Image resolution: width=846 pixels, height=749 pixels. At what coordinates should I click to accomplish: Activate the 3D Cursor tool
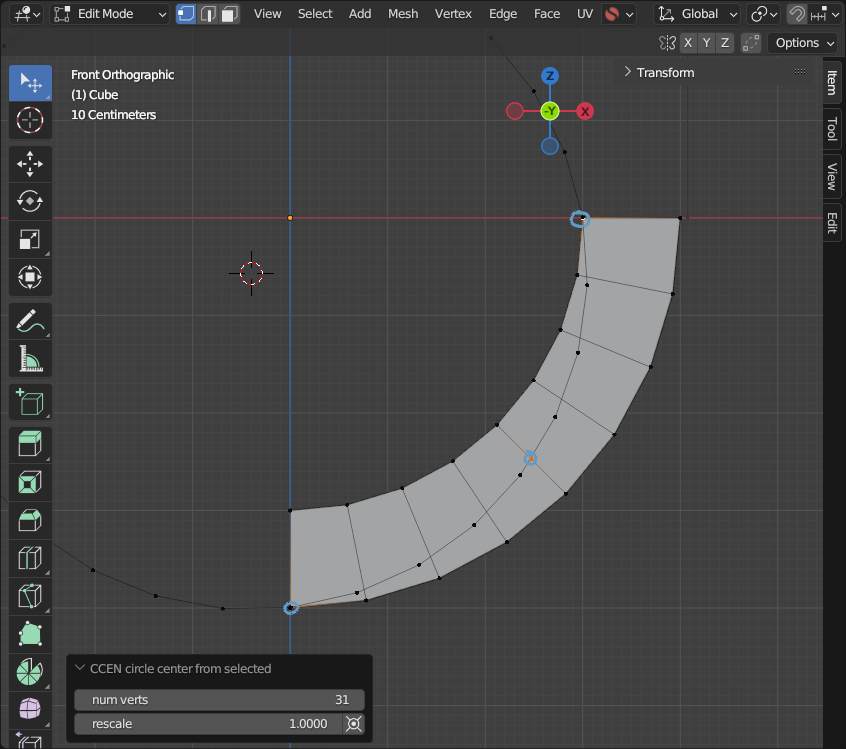(x=30, y=120)
